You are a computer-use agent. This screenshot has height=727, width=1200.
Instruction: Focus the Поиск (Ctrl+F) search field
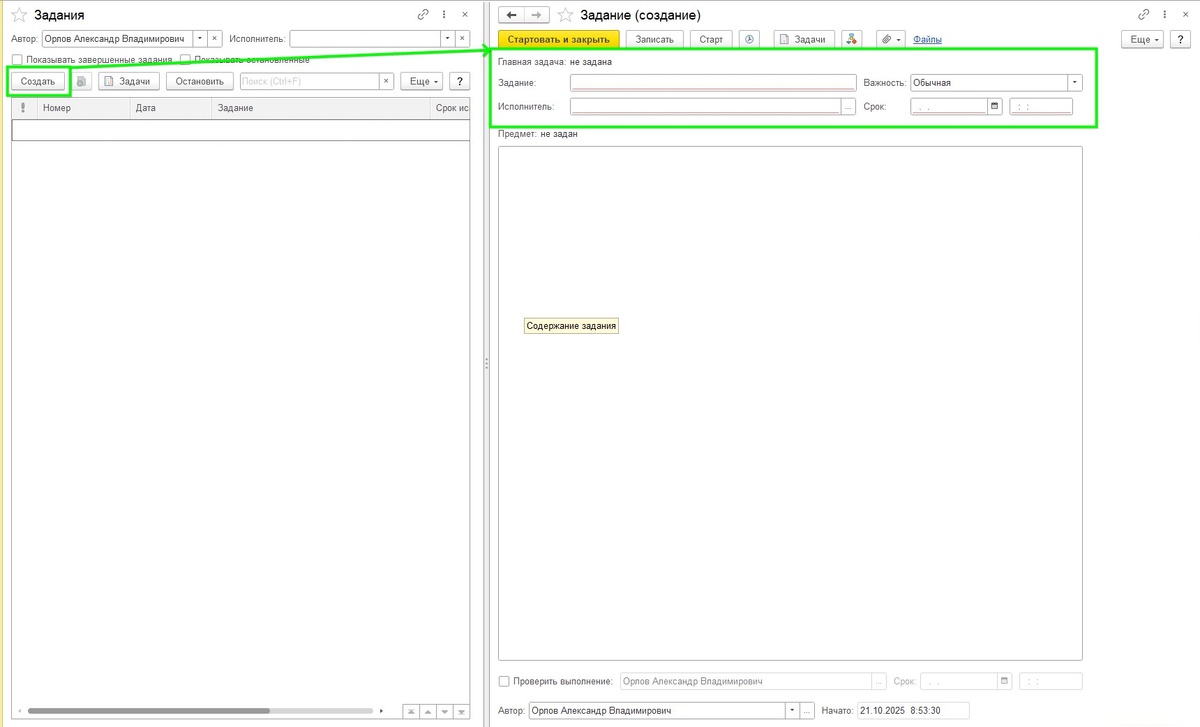[309, 81]
